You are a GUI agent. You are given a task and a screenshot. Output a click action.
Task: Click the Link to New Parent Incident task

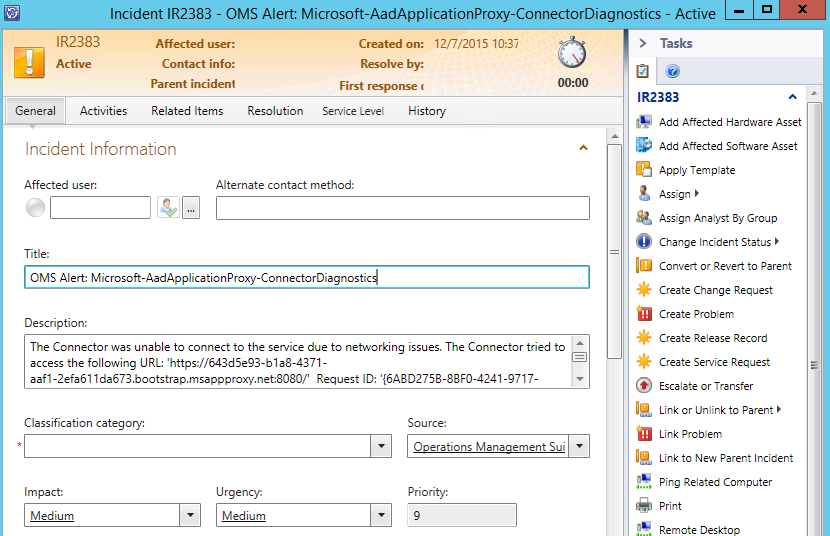click(x=725, y=458)
